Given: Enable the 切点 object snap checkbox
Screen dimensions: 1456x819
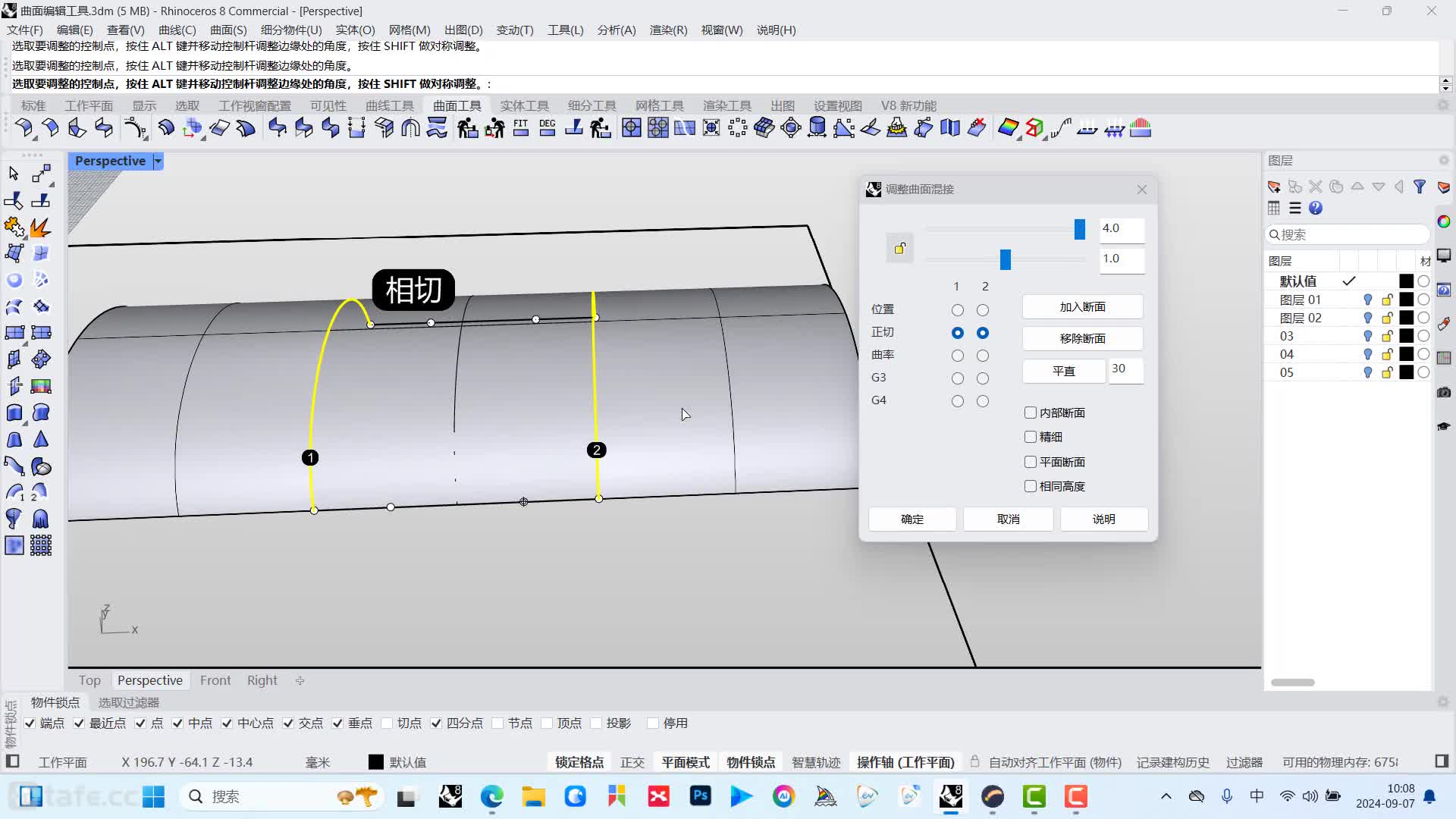Looking at the screenshot, I should click(x=387, y=723).
